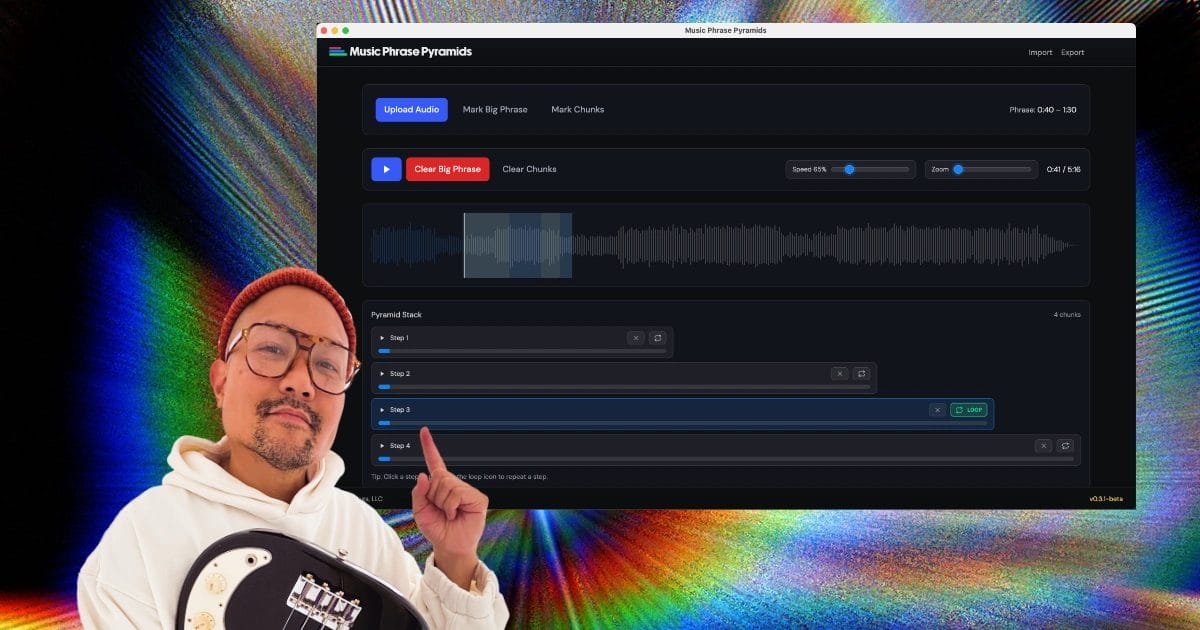Viewport: 1200px width, 630px height.
Task: Click the red Clear Big Phrase button
Action: click(447, 169)
